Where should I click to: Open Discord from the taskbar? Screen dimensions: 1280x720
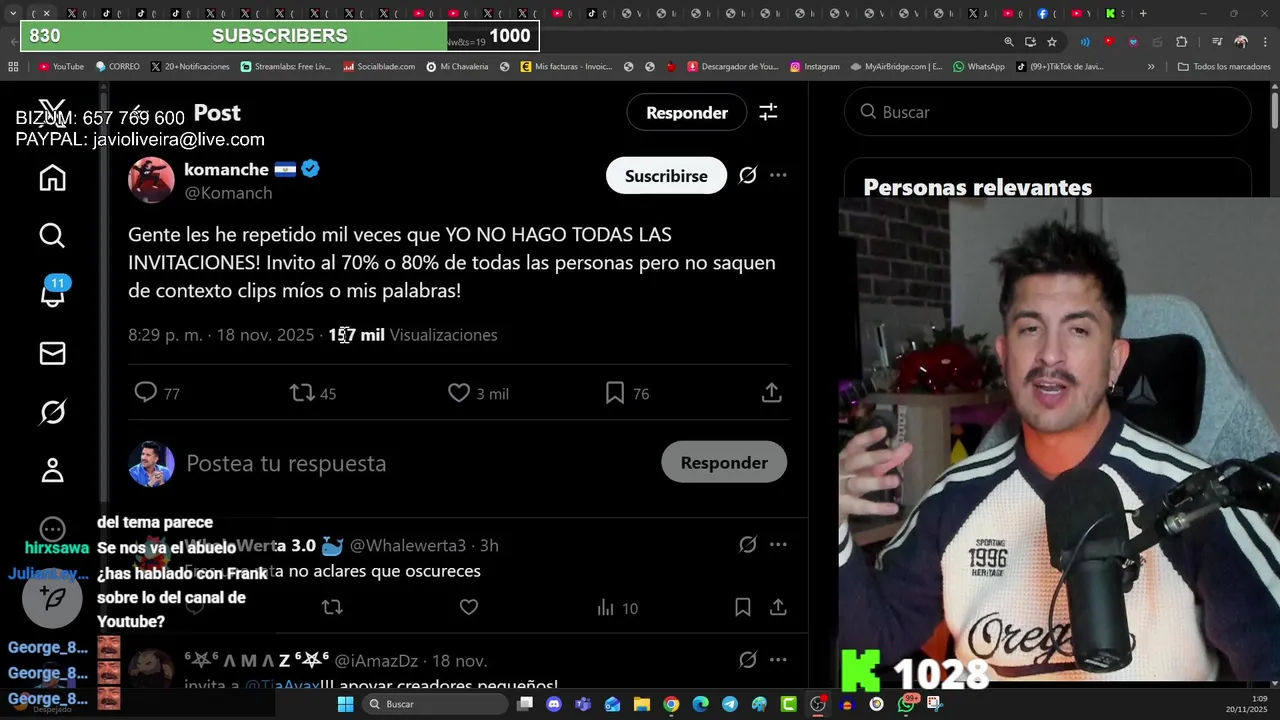[554, 704]
